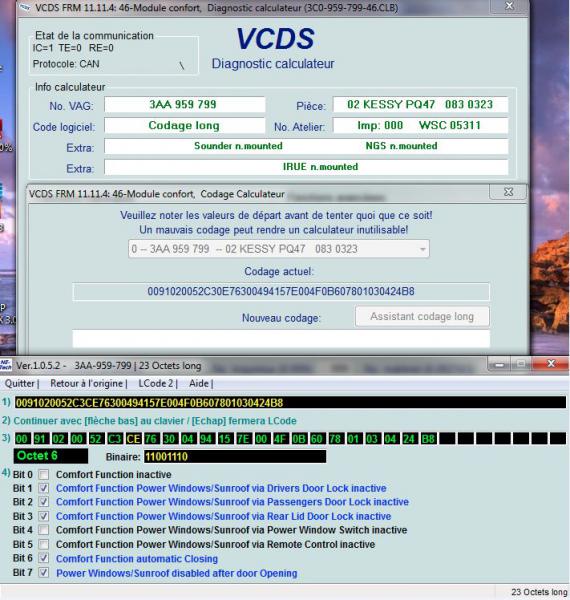Click the Nouveau codage input field
The image size is (570, 600).
281,339
